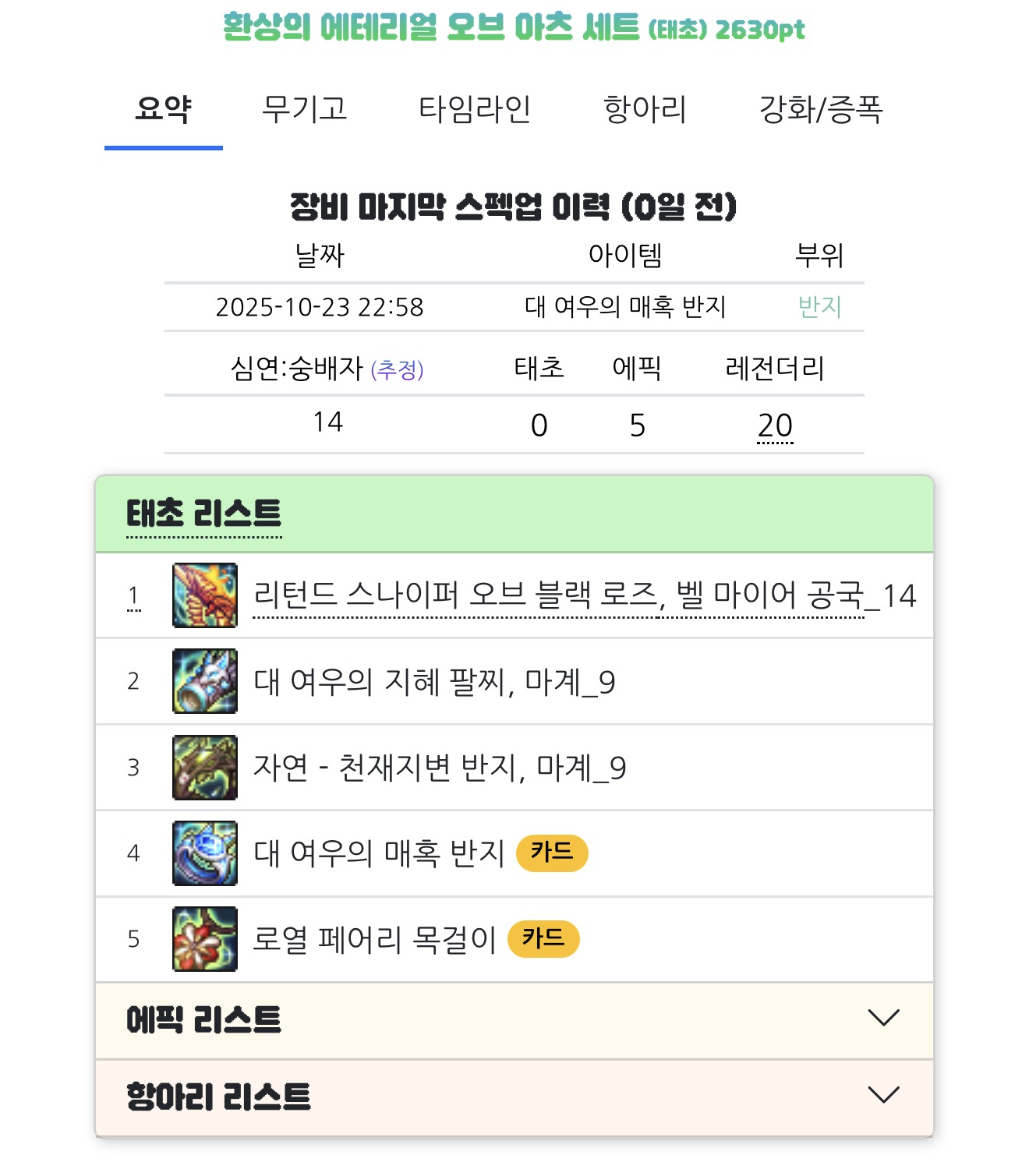The image size is (1029, 1176).
Task: Select the 항아리 tab
Action: (645, 109)
